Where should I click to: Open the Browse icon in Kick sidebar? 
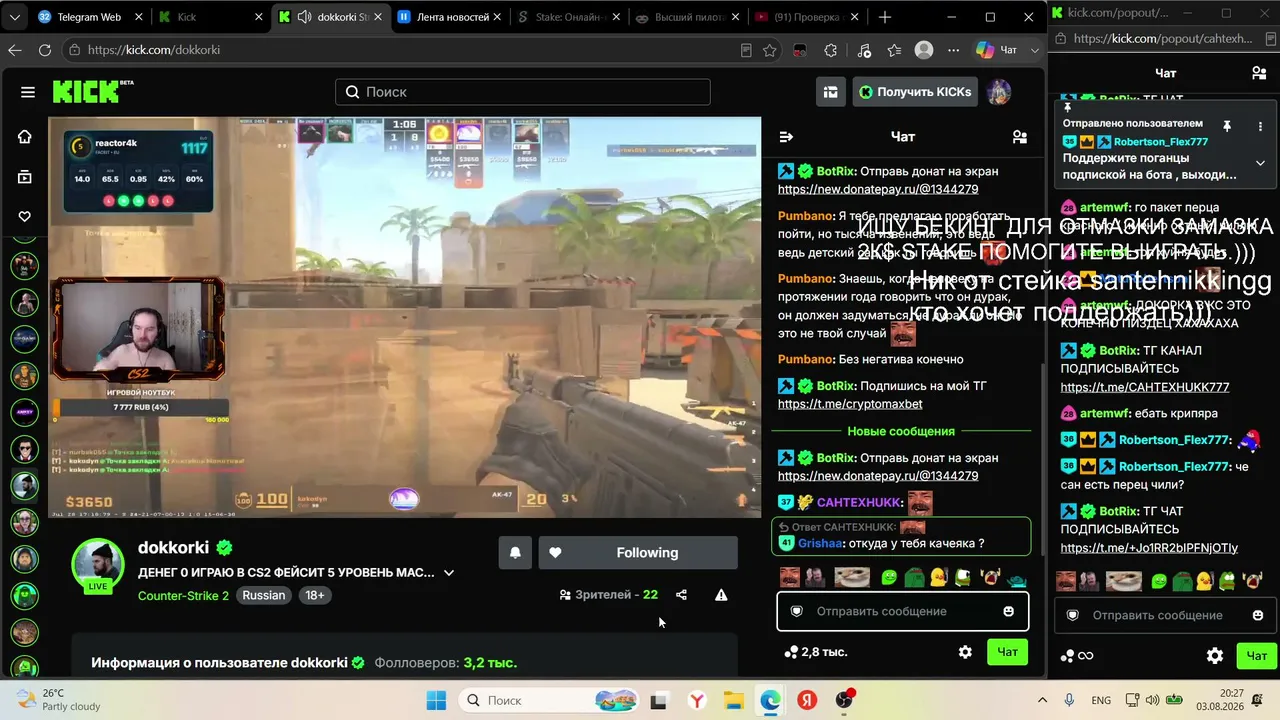(x=25, y=177)
